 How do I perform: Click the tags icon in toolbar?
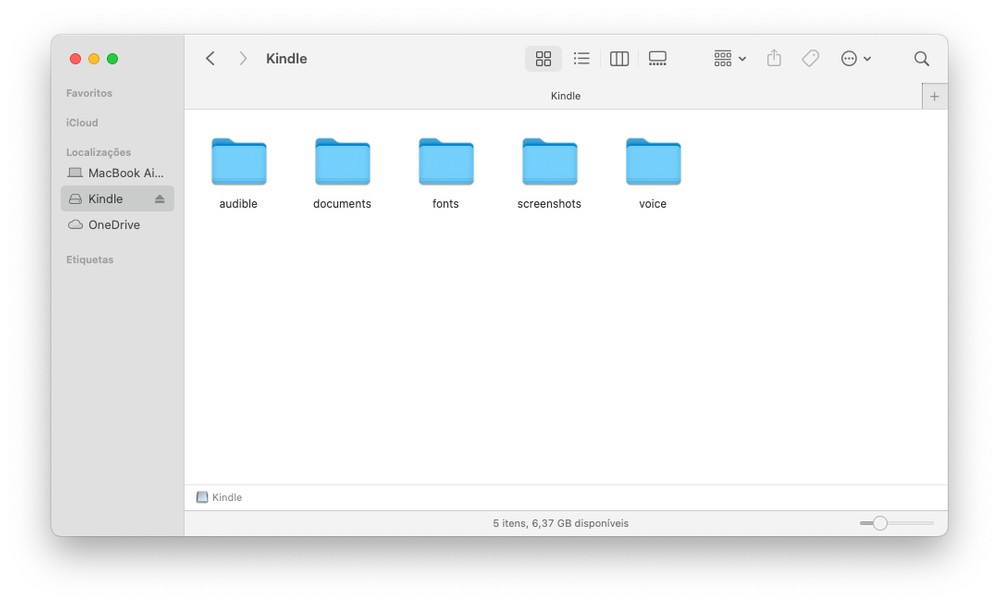point(810,59)
